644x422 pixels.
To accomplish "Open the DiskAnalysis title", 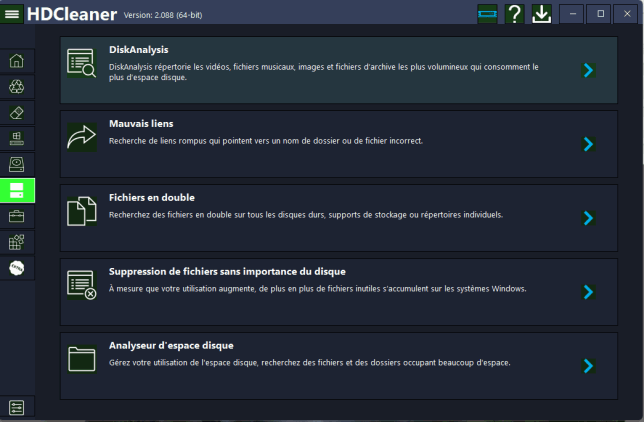I will tap(138, 50).
